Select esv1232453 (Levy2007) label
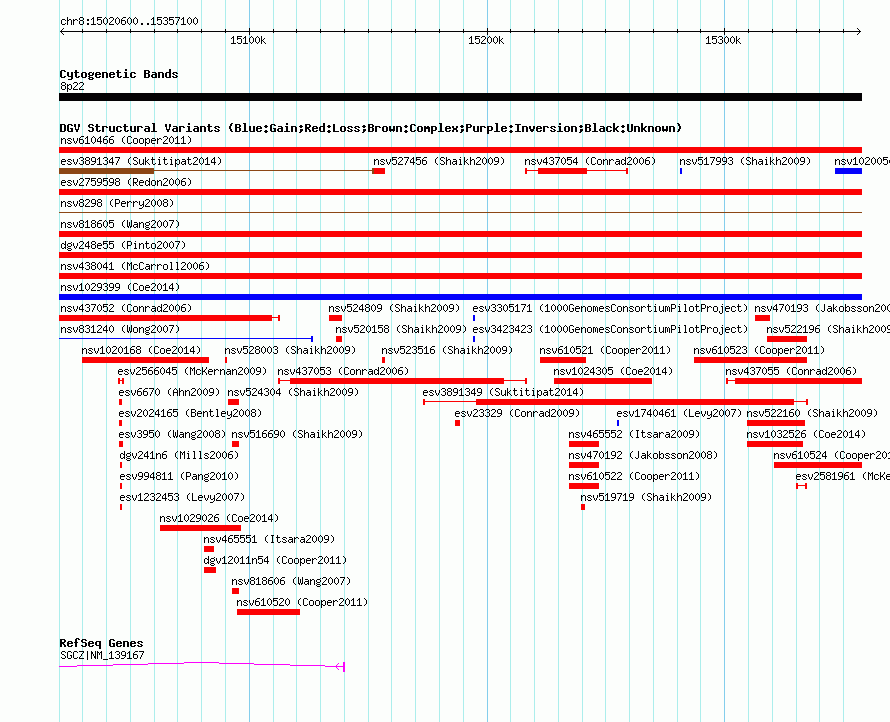Image resolution: width=890 pixels, height=722 pixels. pyautogui.click(x=182, y=497)
